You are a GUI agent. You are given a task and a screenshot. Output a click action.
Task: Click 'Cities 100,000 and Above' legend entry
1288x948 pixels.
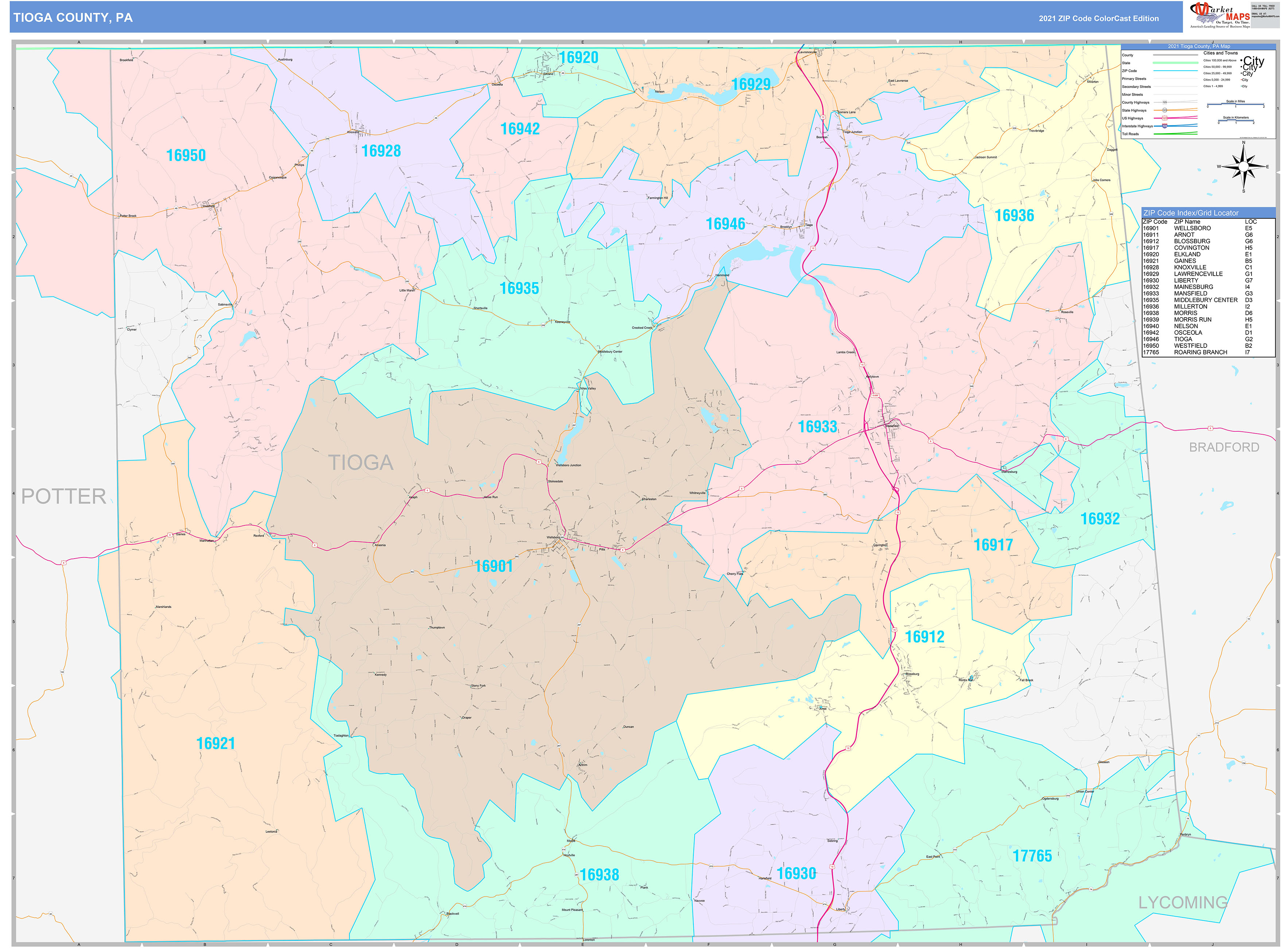[x=1220, y=60]
